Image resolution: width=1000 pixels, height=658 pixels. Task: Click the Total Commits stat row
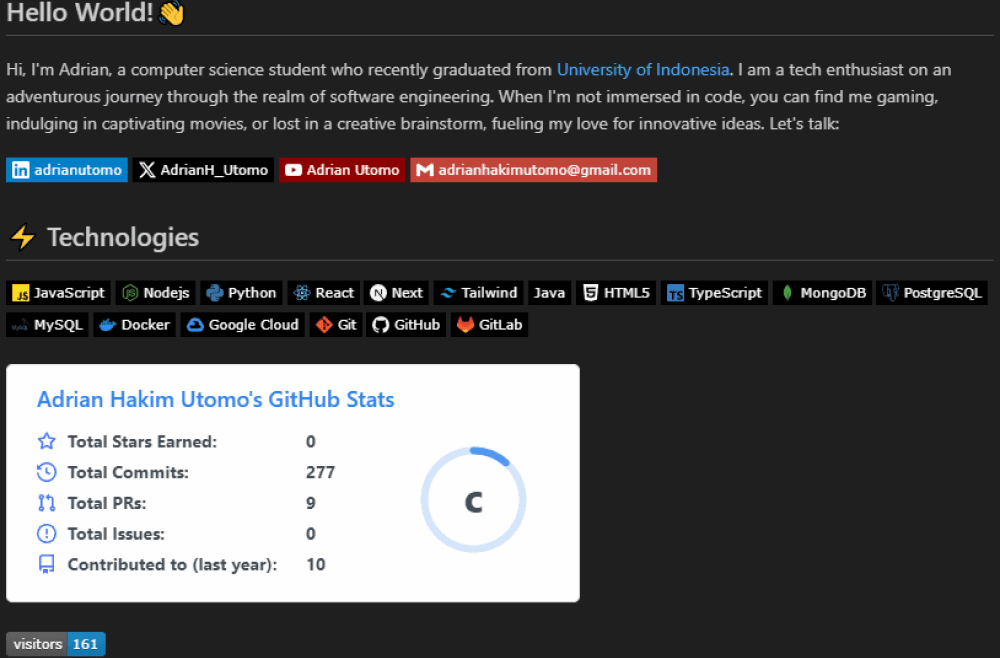pyautogui.click(x=186, y=473)
